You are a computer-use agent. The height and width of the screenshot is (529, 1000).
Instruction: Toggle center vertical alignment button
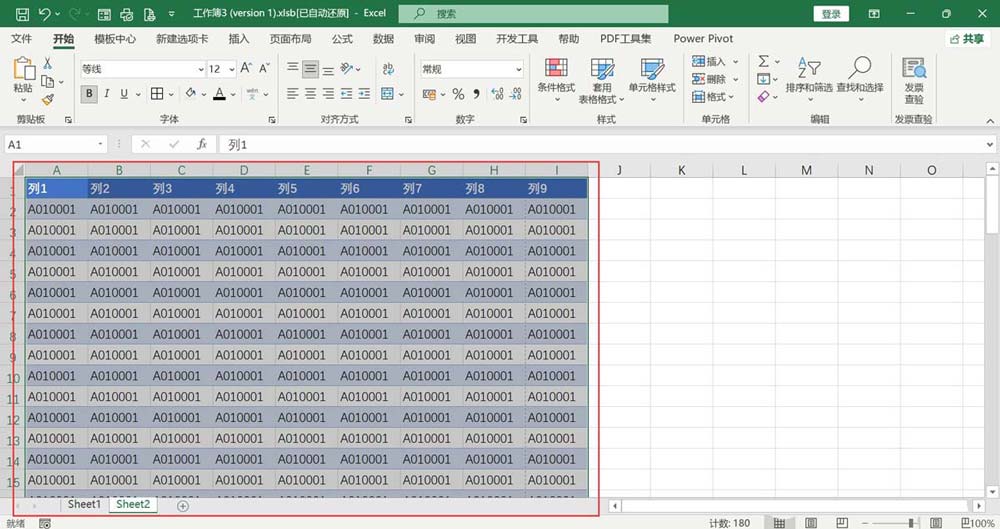310,69
